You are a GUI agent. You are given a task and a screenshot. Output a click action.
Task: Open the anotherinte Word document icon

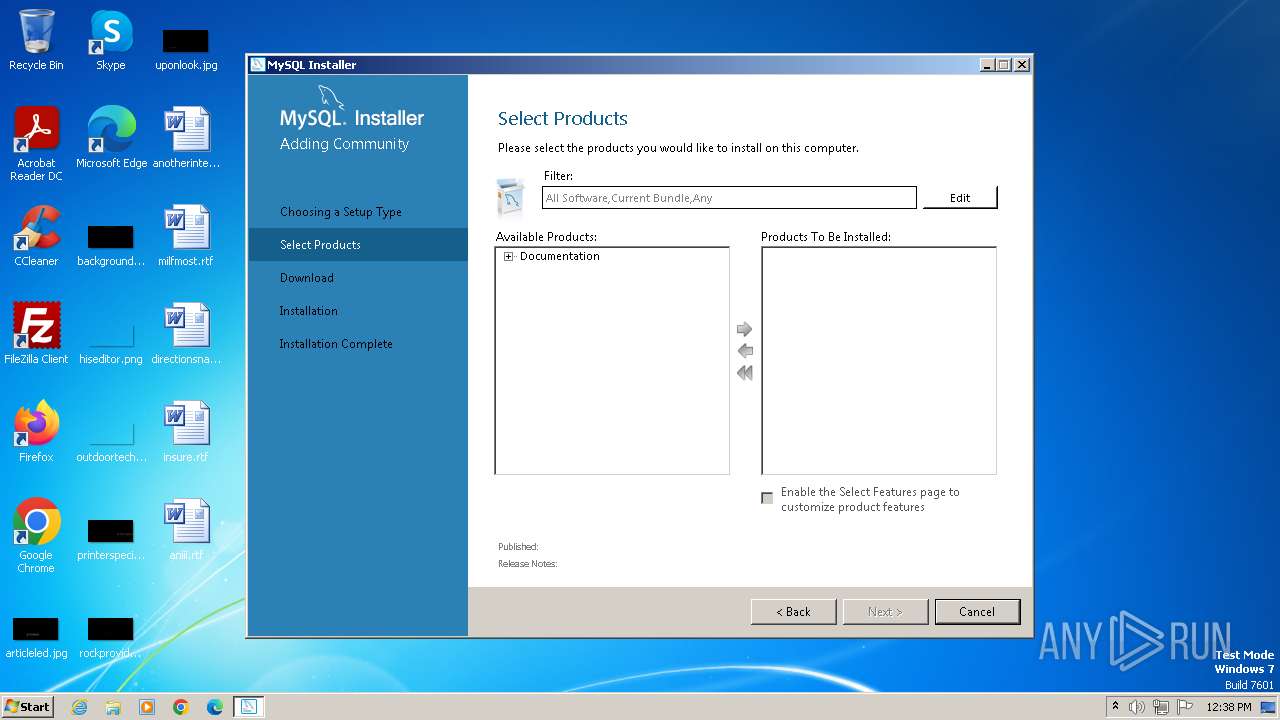click(x=186, y=137)
